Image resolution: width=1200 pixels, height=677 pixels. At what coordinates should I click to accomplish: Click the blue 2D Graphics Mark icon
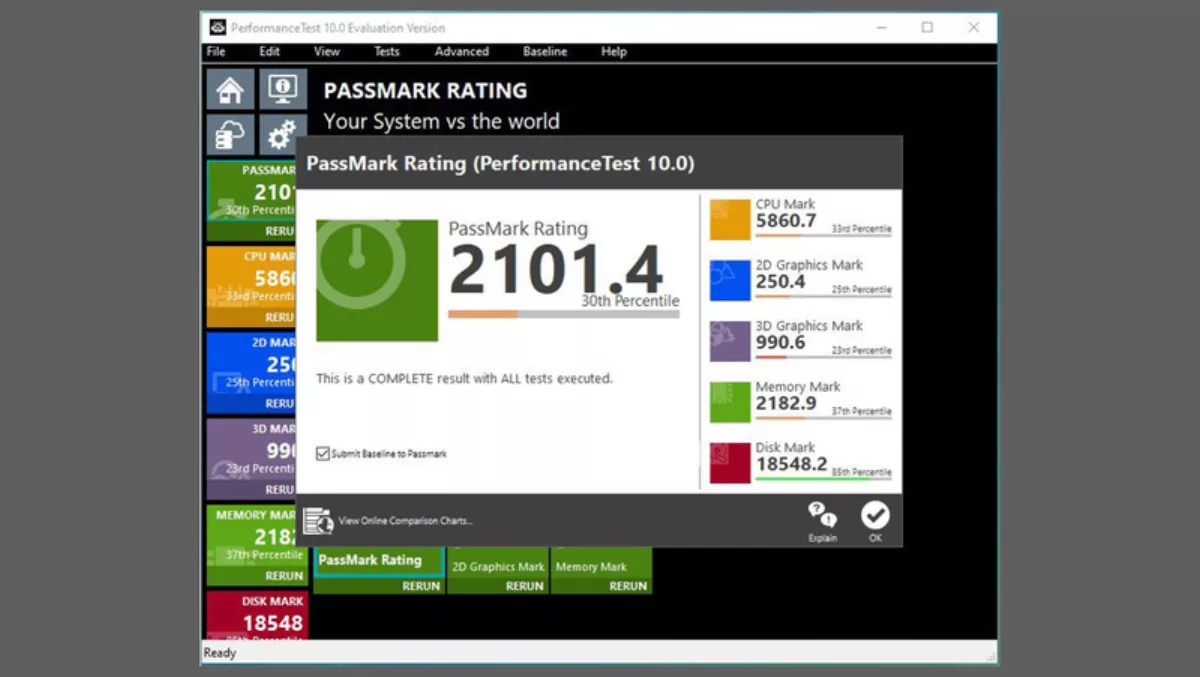point(730,280)
